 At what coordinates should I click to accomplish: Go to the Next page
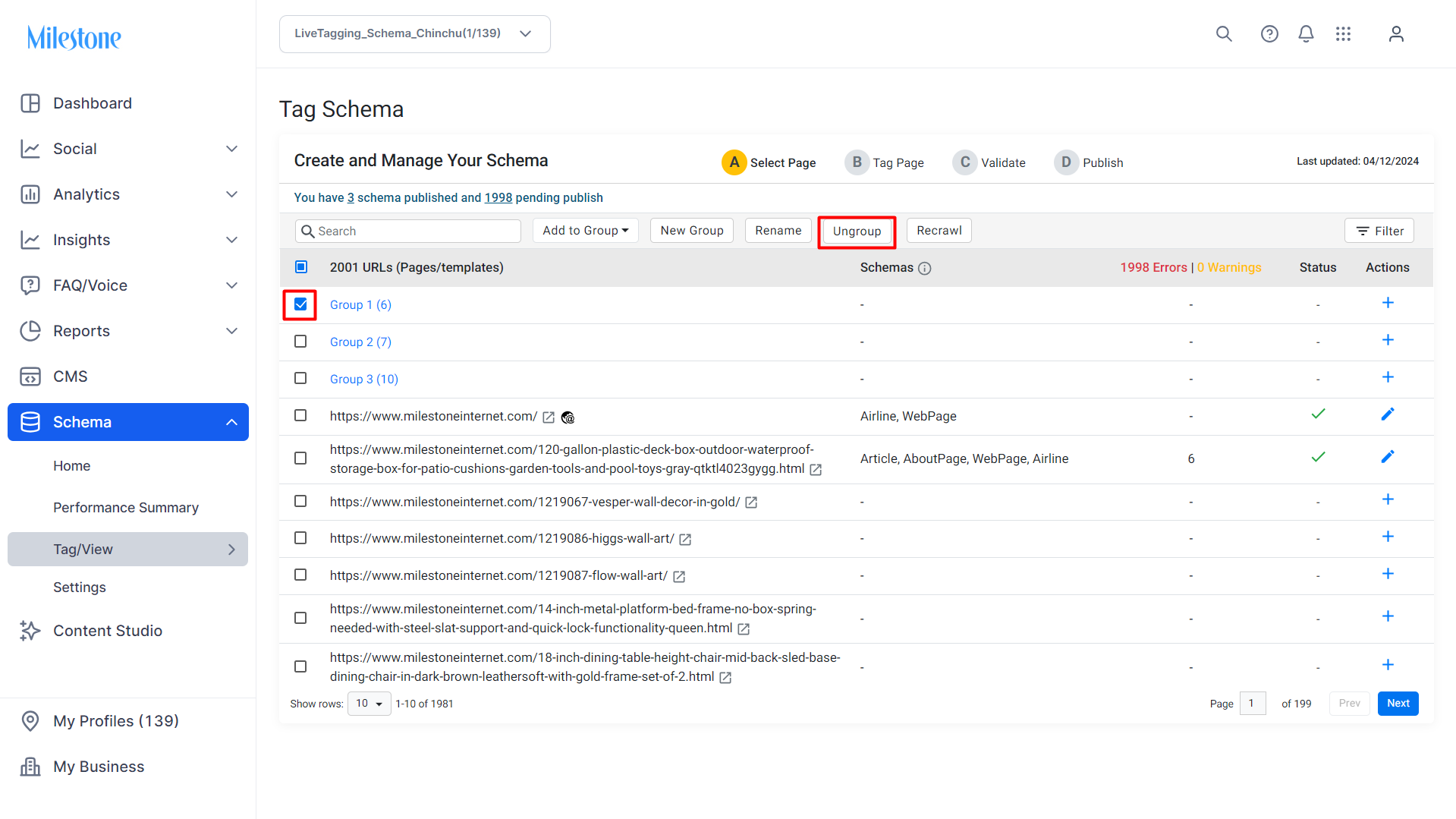(1398, 704)
